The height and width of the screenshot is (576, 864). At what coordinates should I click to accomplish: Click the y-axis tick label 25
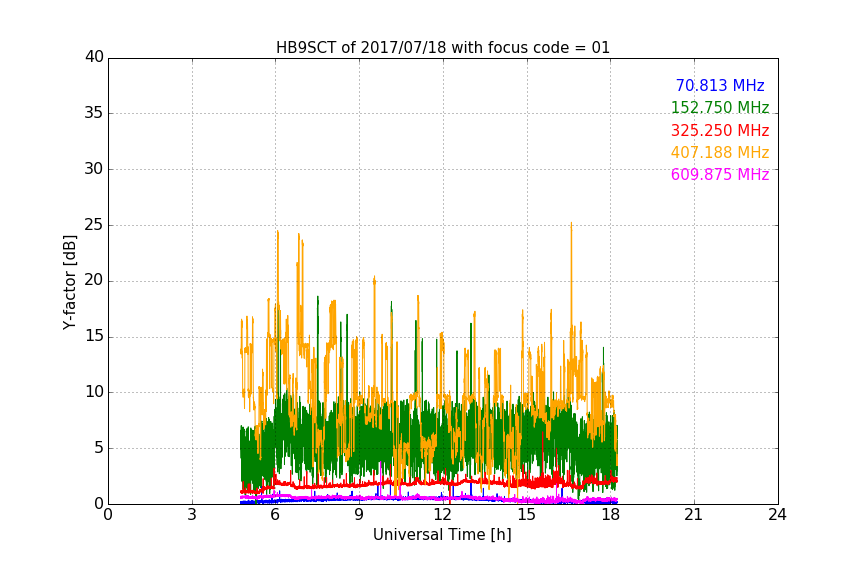[x=94, y=225]
